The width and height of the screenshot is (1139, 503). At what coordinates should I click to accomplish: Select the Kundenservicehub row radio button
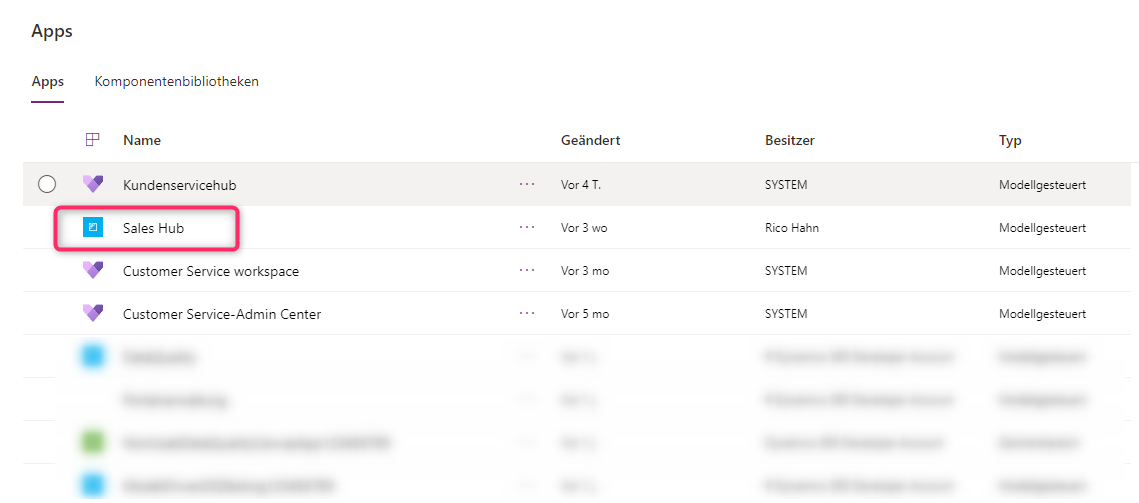pyautogui.click(x=46, y=185)
